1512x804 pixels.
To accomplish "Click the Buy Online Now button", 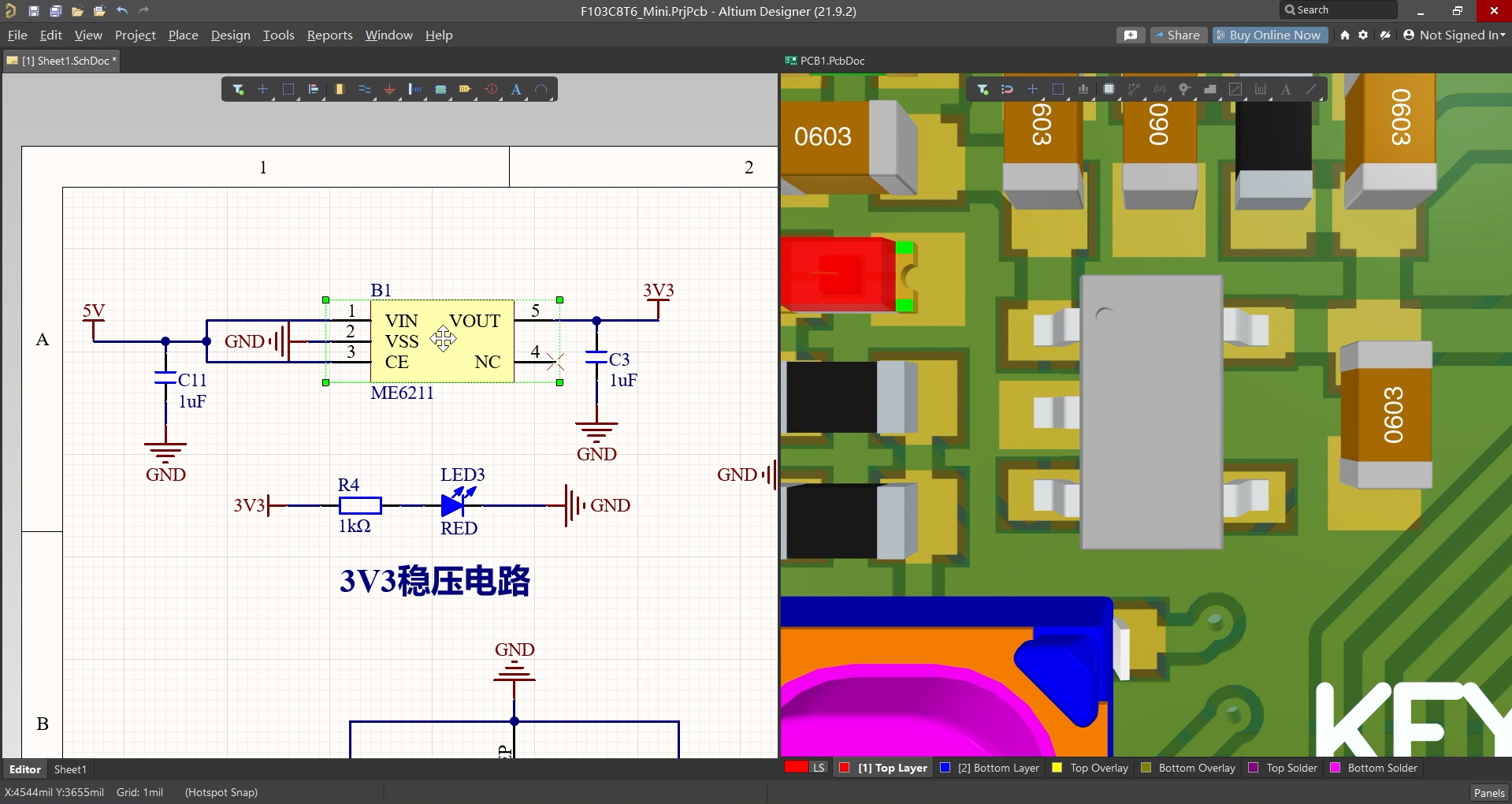I will (x=1270, y=35).
